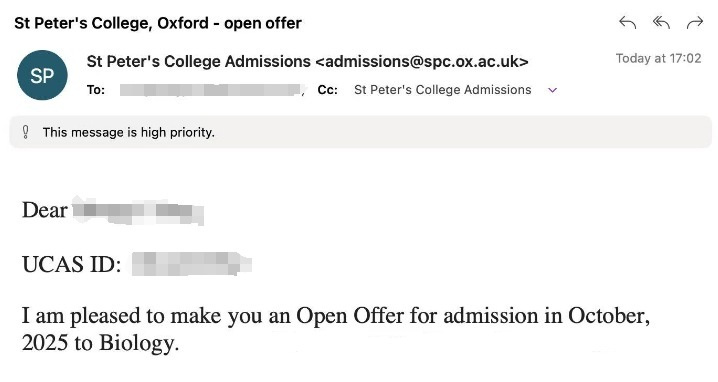Click the blurred name after Dear
718x382 pixels.
[x=138, y=211]
